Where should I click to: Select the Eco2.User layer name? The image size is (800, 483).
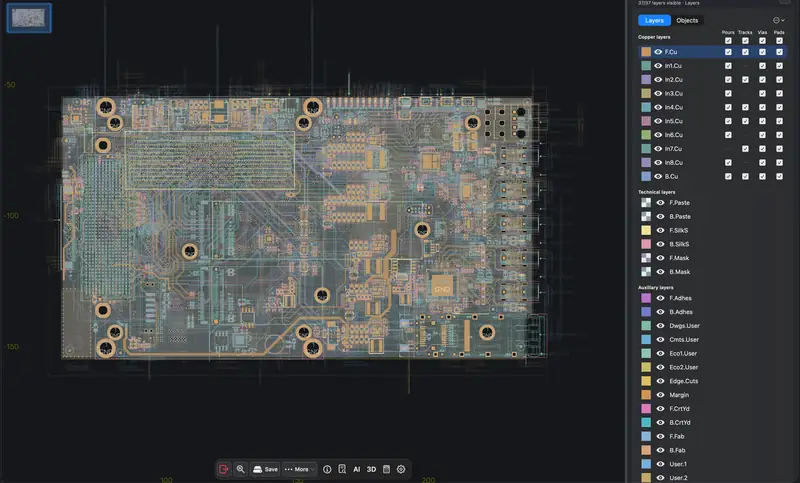pos(683,367)
